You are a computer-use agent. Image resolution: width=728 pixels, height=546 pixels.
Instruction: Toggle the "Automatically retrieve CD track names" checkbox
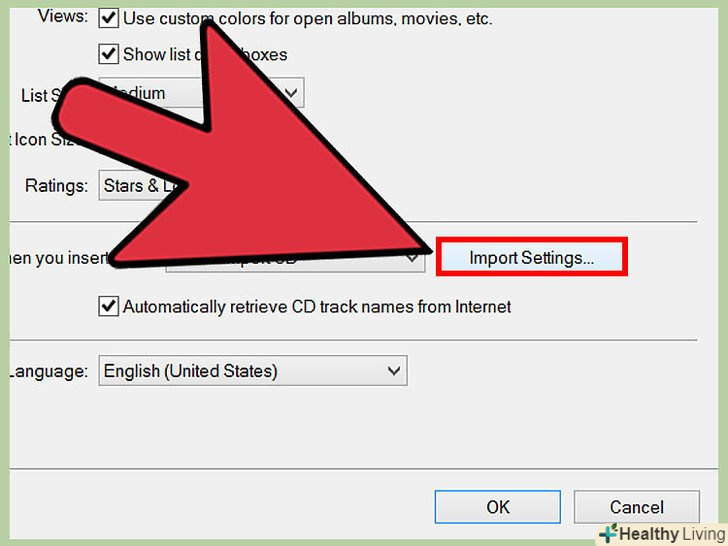click(108, 306)
